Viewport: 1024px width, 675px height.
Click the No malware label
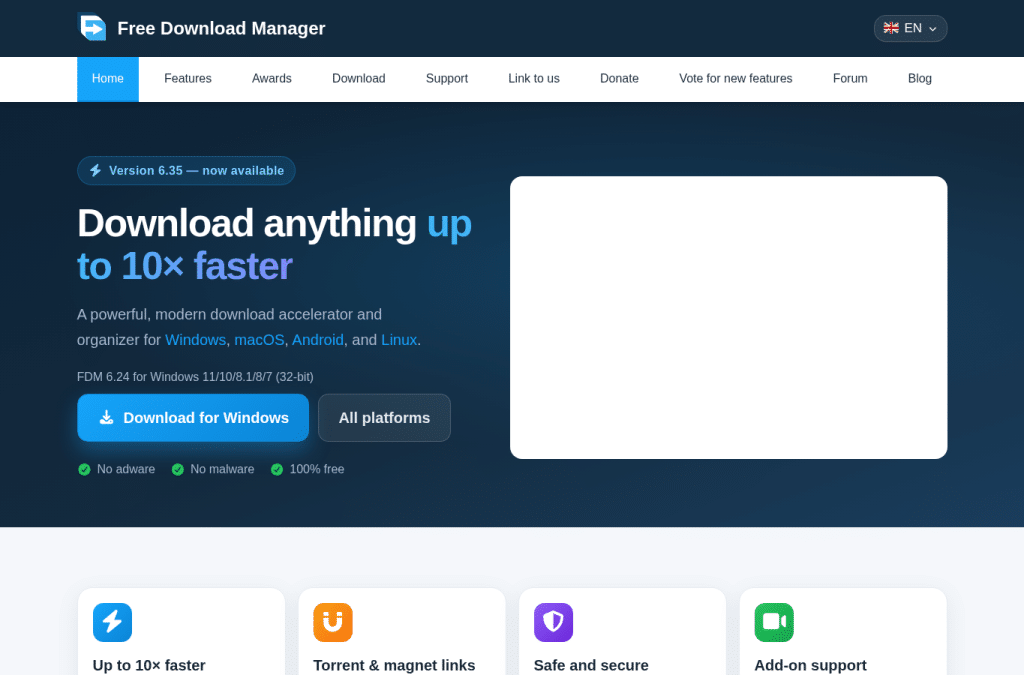click(222, 469)
